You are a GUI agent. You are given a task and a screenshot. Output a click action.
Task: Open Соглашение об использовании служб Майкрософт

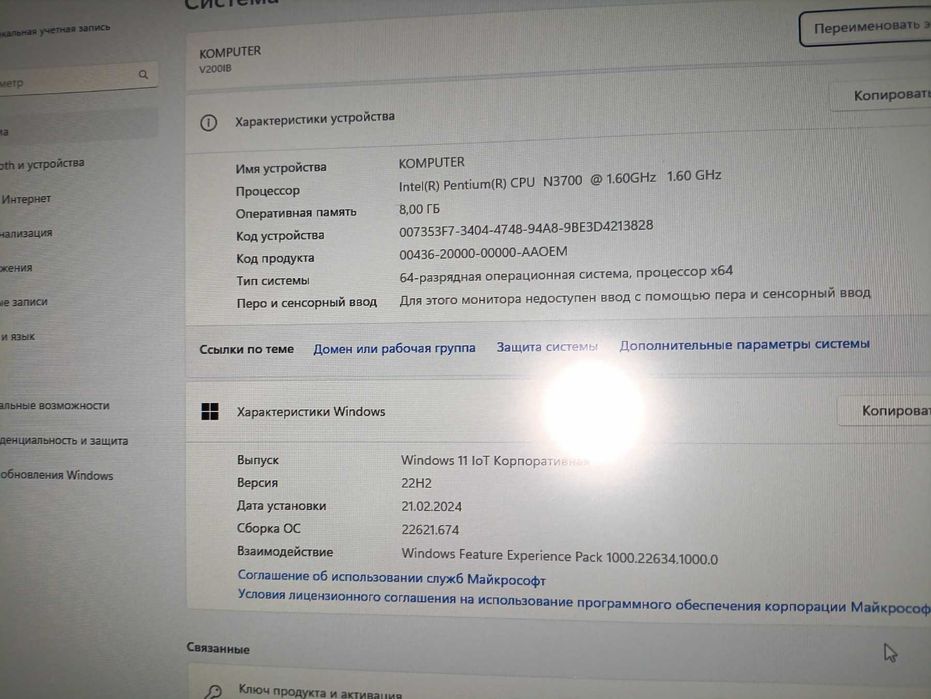point(391,578)
